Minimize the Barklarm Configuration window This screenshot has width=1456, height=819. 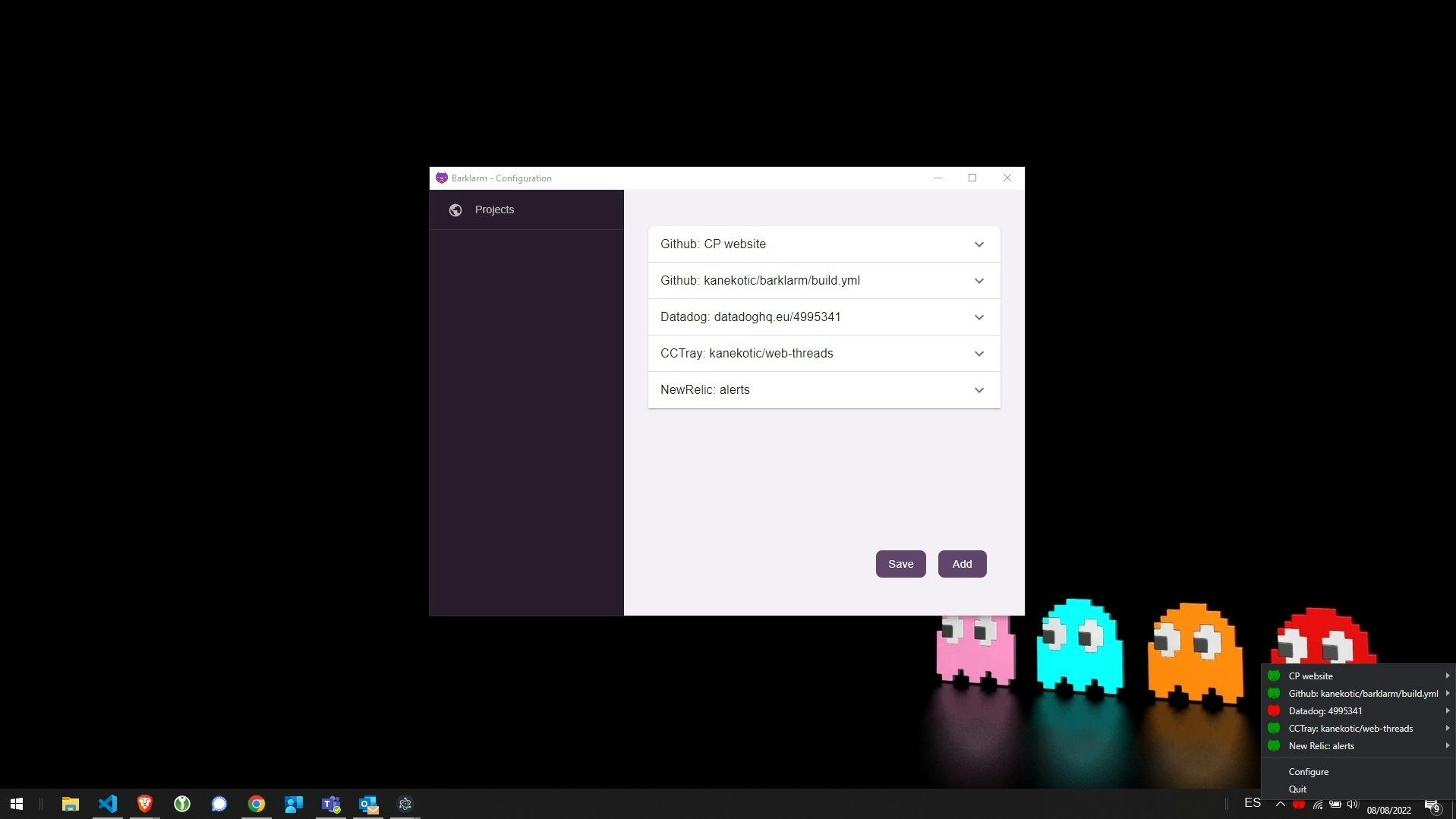[x=938, y=178]
